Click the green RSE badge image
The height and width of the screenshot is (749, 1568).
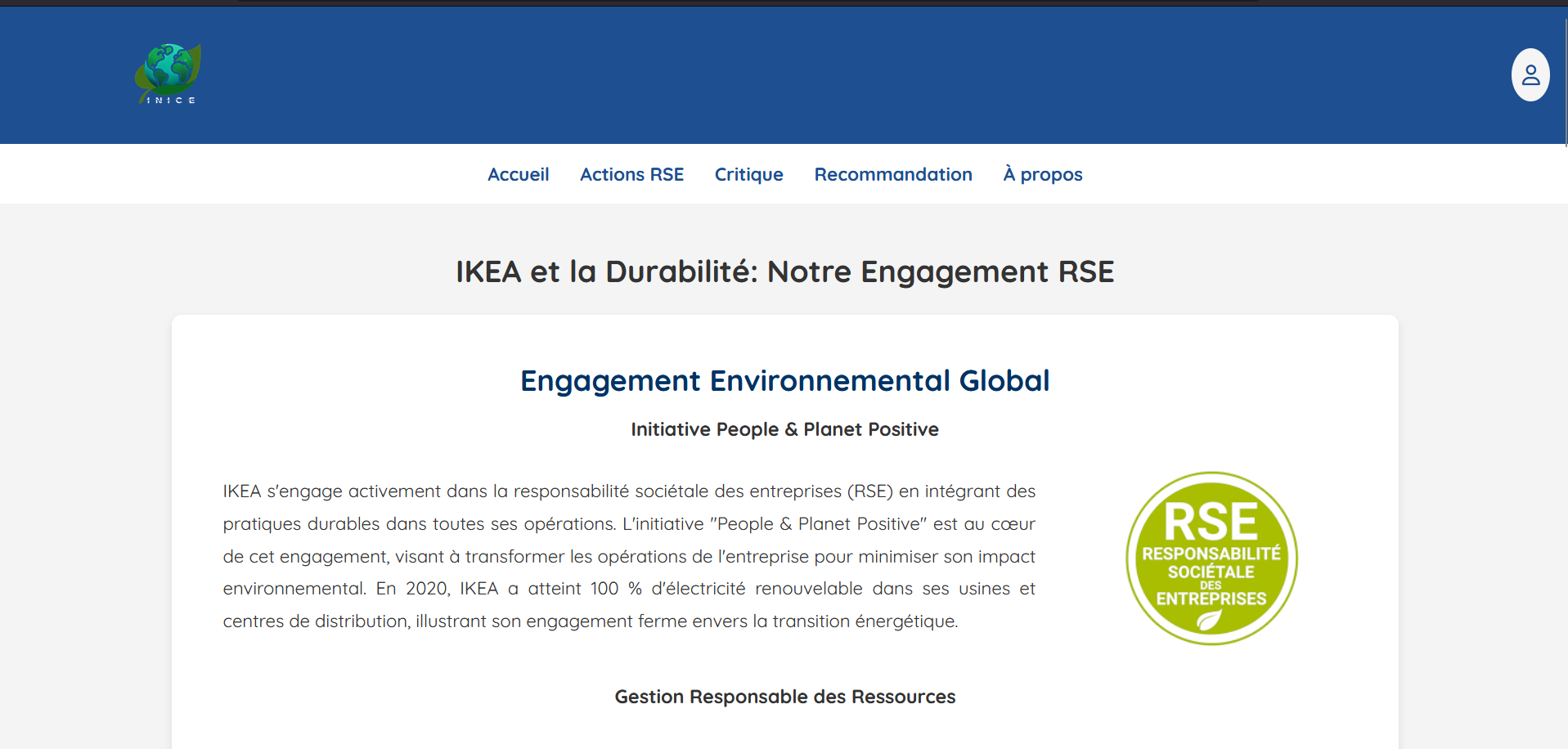1211,558
